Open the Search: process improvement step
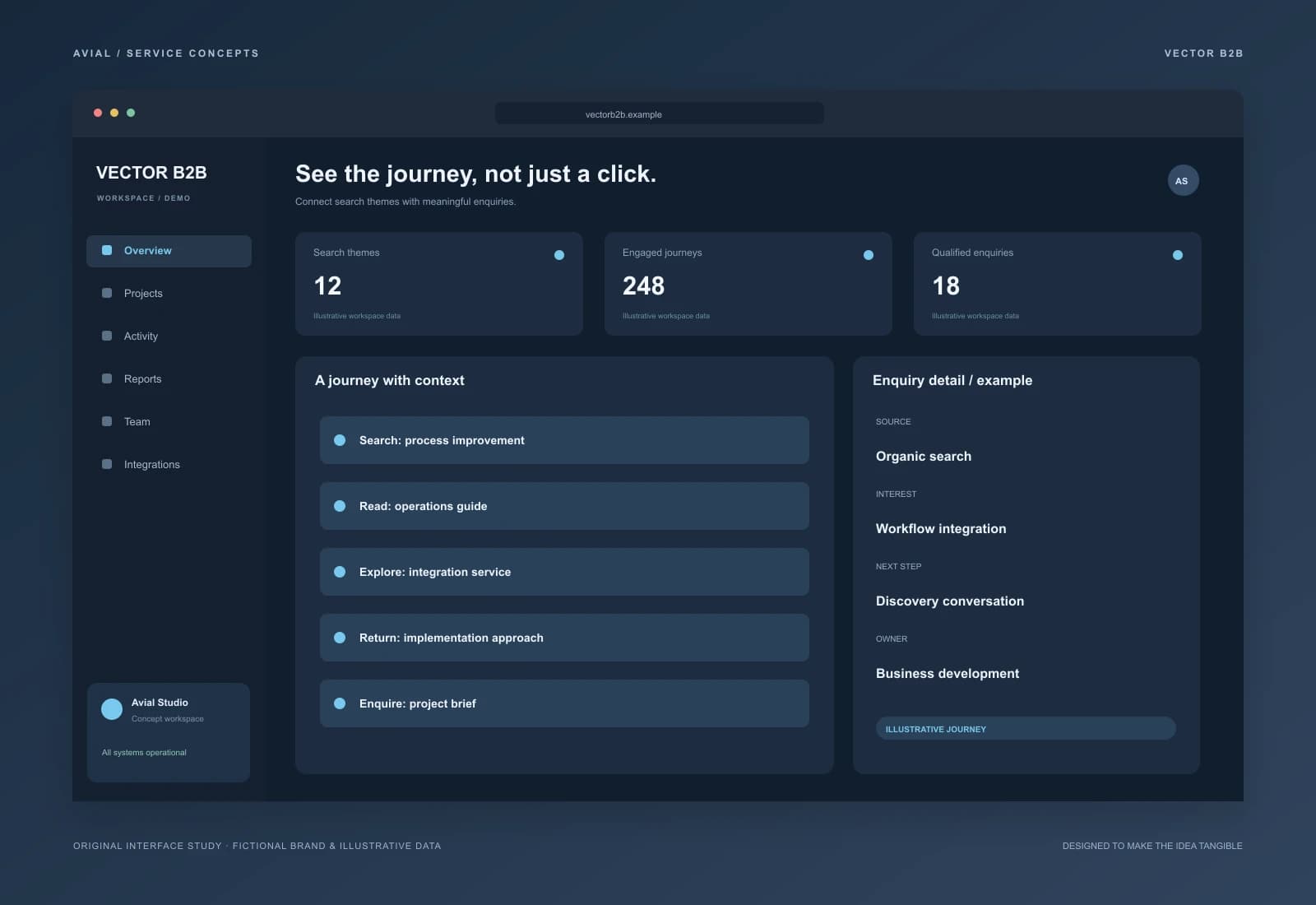 coord(564,440)
